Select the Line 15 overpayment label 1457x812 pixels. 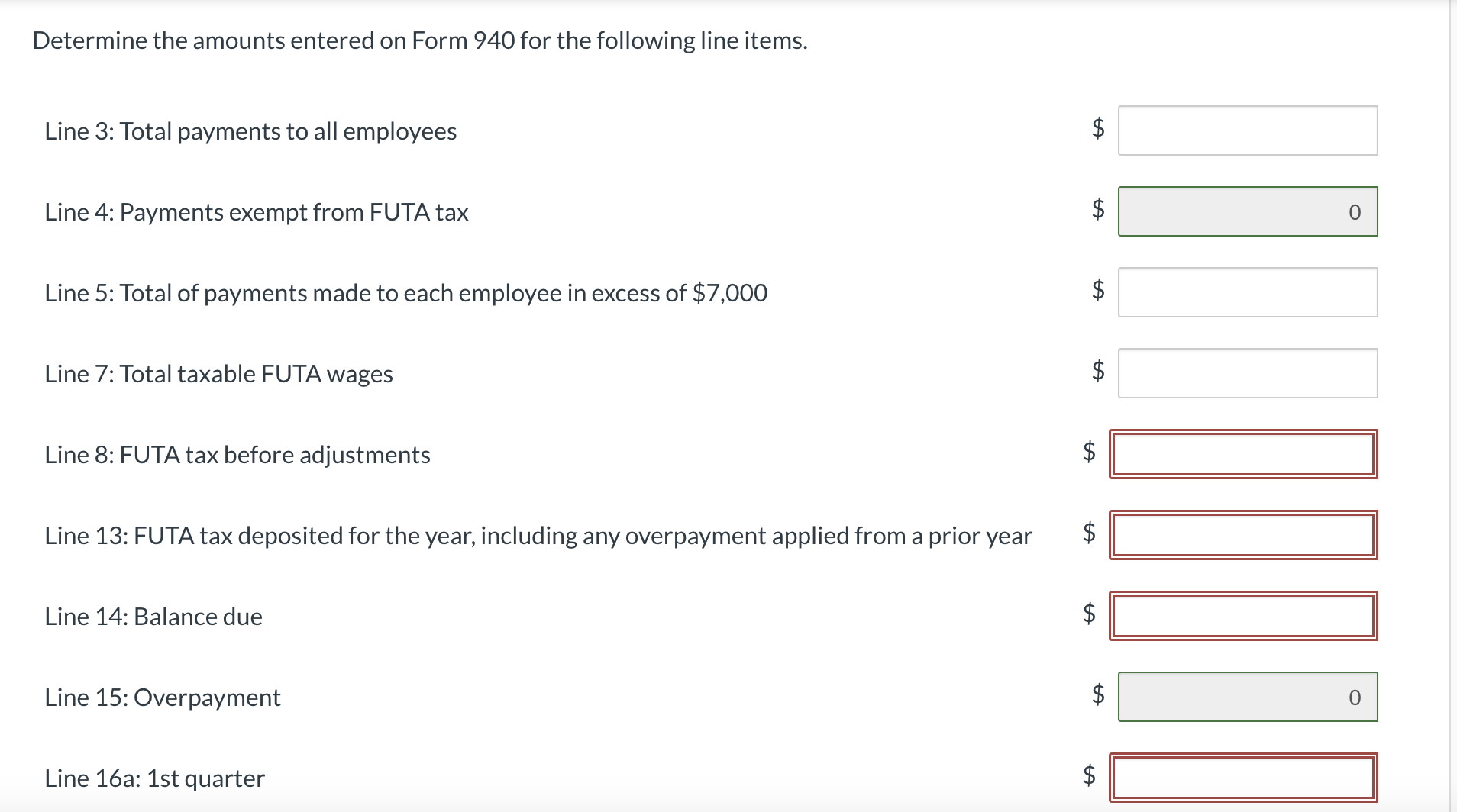[x=161, y=696]
